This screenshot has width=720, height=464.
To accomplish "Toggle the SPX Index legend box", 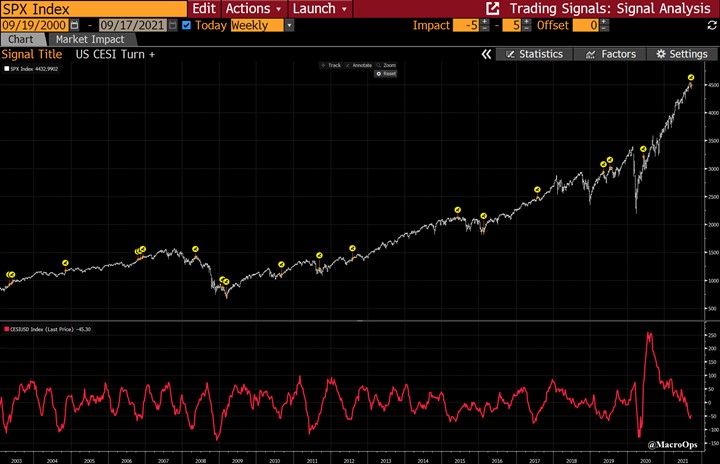I will tap(6, 70).
